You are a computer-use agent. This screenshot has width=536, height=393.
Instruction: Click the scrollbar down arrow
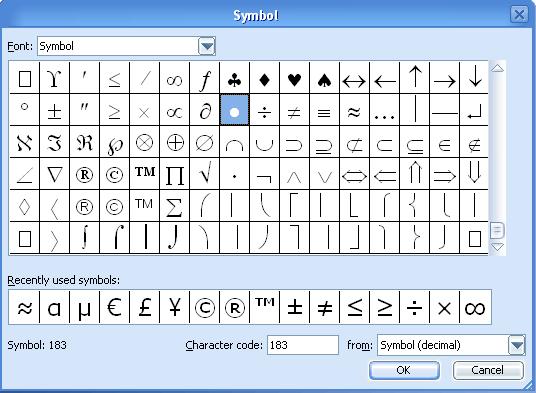pos(497,246)
